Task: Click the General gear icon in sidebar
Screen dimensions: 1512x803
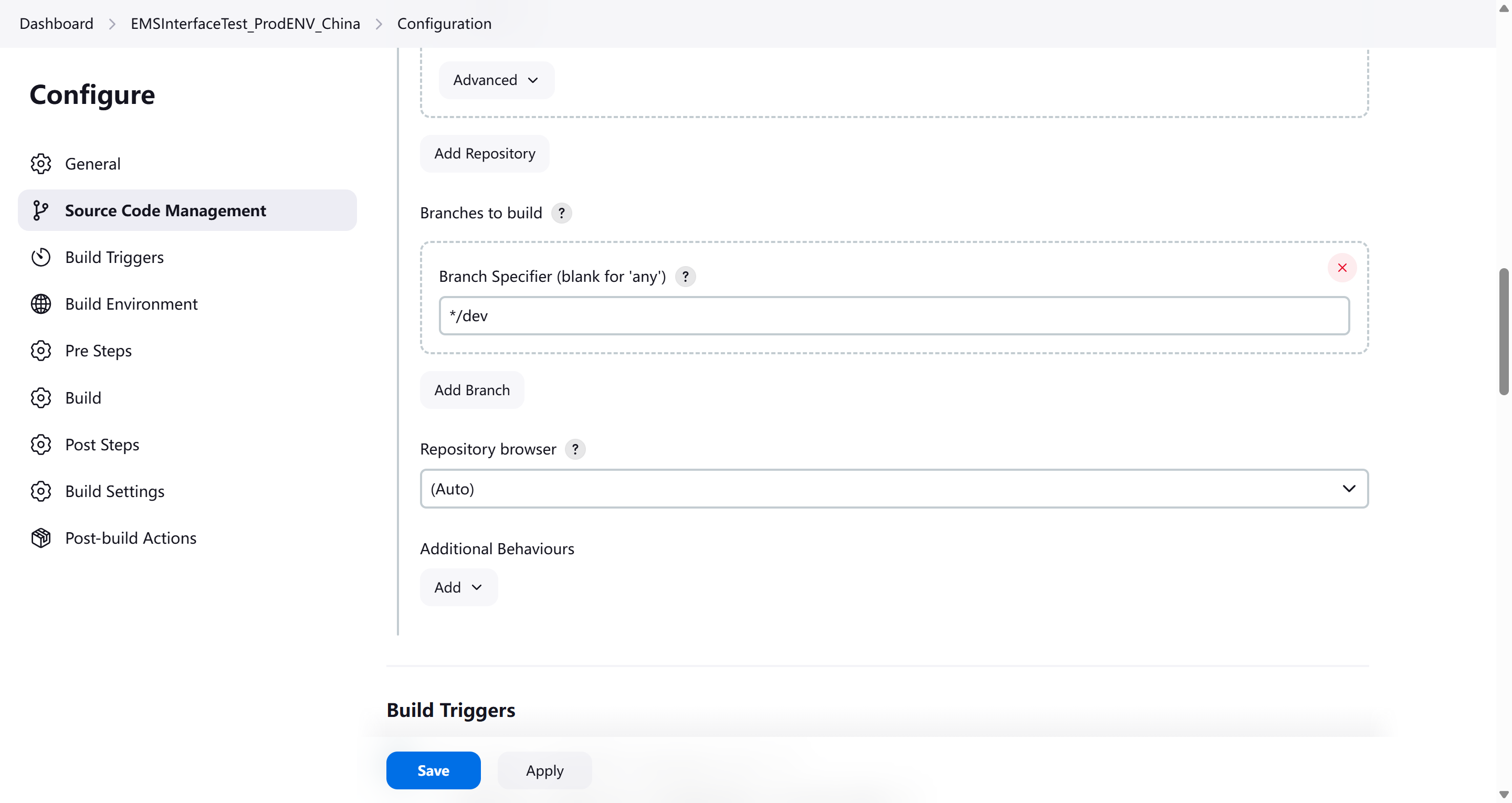Action: coord(40,164)
